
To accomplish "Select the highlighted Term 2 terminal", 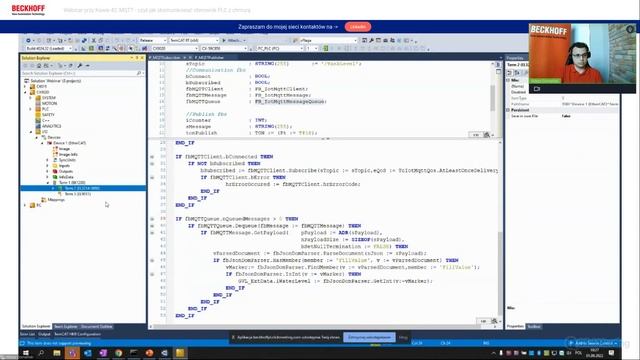I will tap(82, 188).
